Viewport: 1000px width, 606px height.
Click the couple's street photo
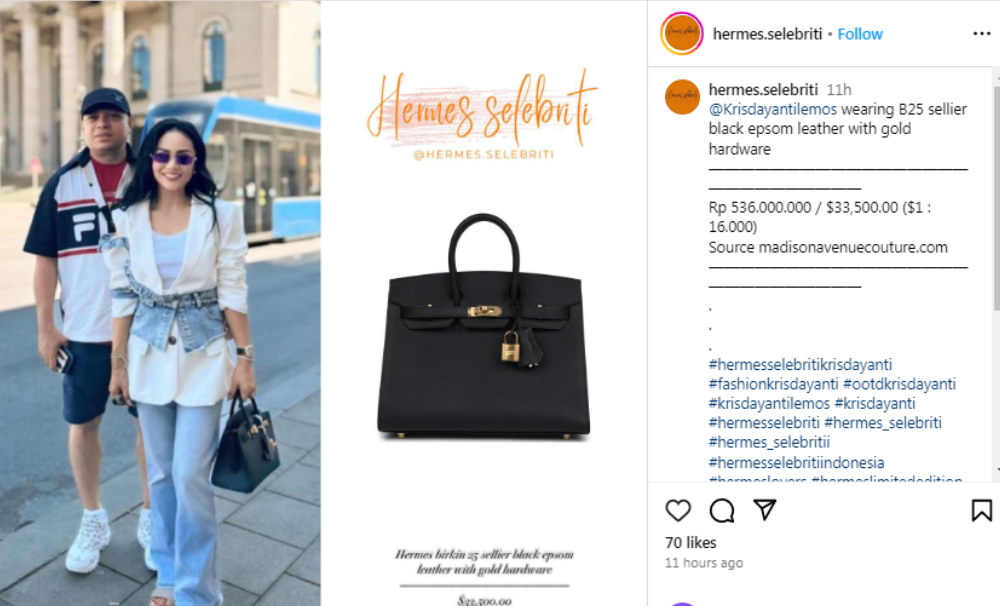click(160, 303)
